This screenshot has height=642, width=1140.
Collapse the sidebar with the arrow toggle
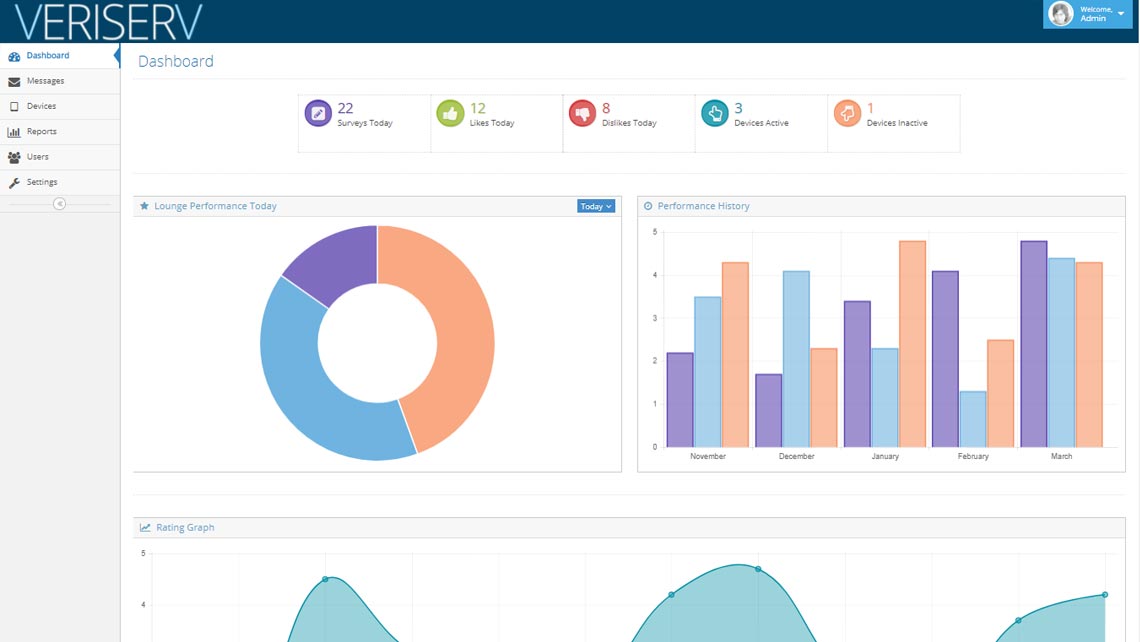59,204
